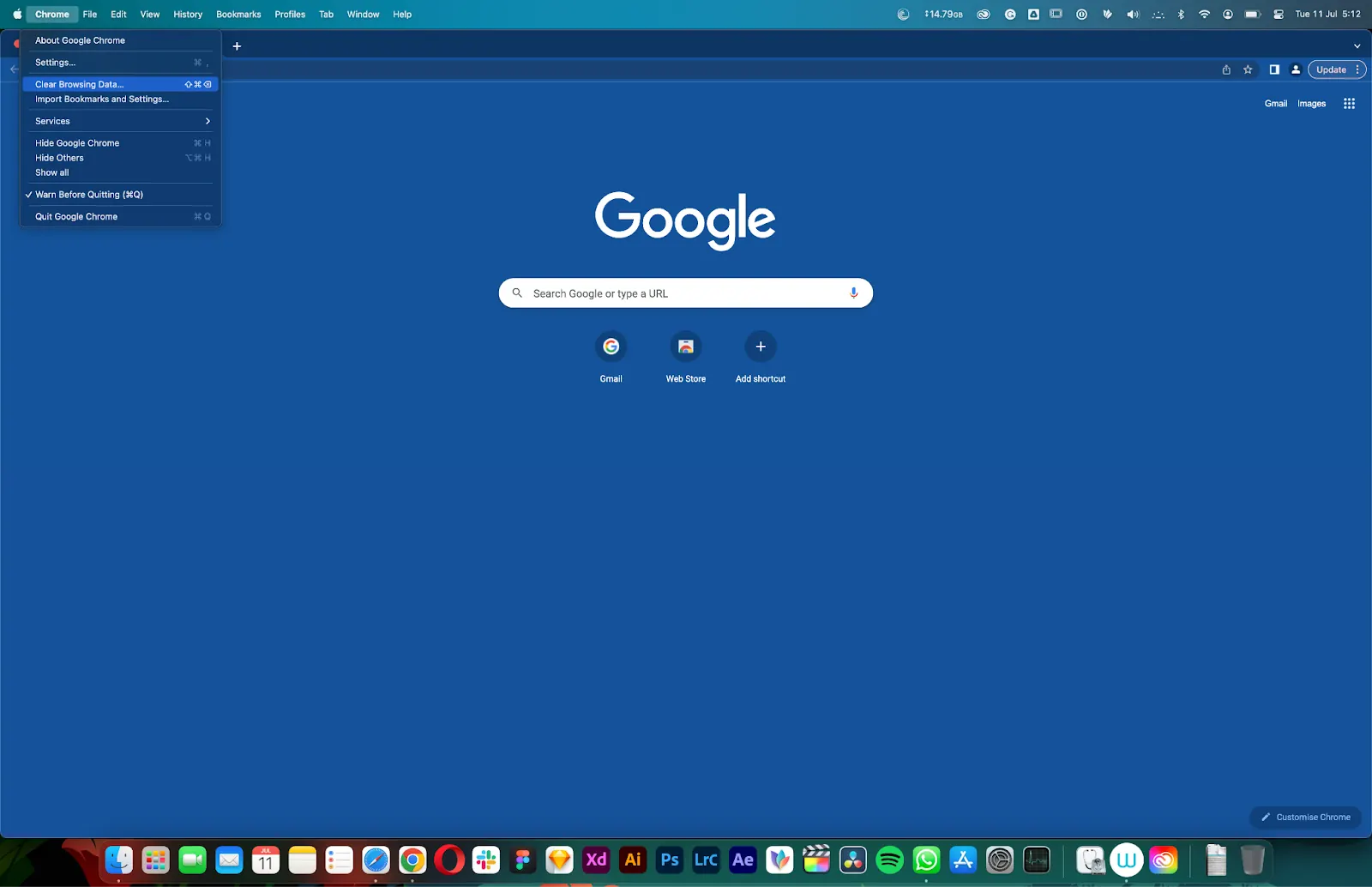Focus the Search Google or type a URL box
This screenshot has height=887, width=1372.
[x=685, y=293]
